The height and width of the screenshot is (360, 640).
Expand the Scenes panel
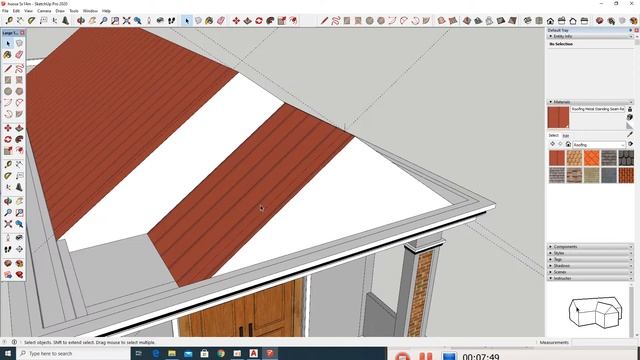(x=590, y=272)
